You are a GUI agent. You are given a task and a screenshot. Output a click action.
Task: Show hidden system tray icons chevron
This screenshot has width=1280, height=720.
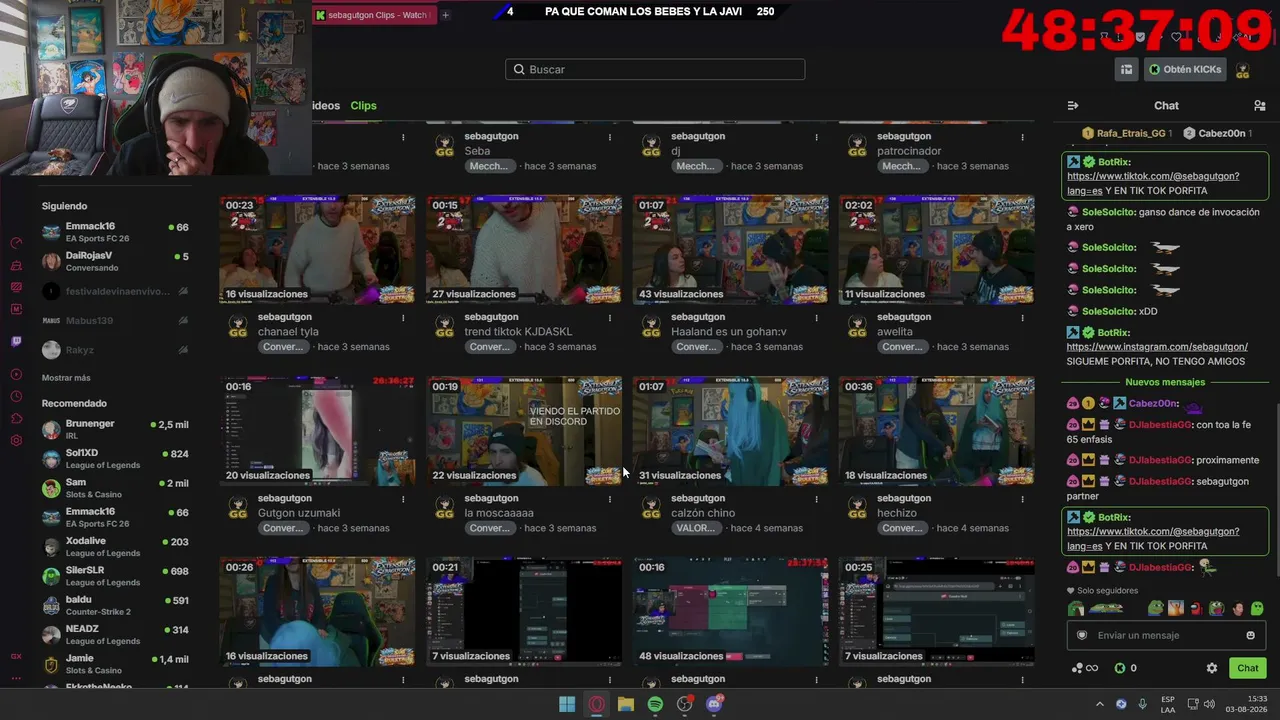tap(1100, 704)
